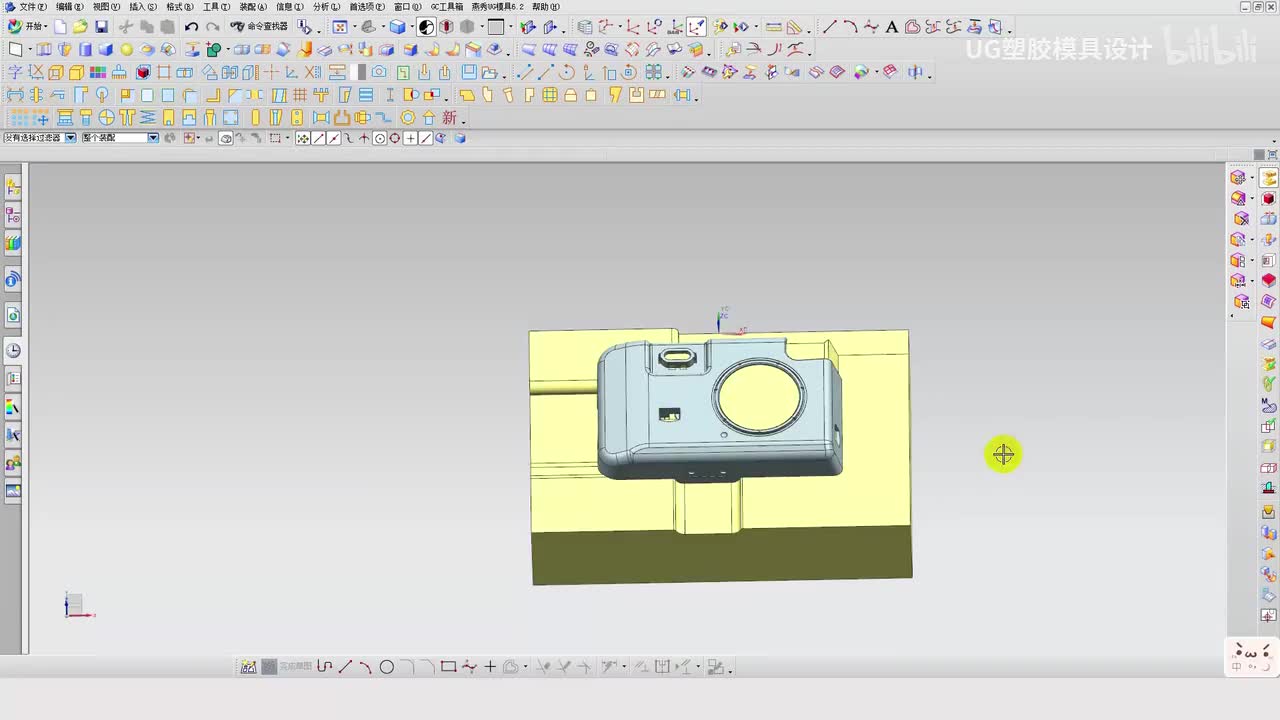The height and width of the screenshot is (720, 1280).
Task: Toggle the Arc Center snap option
Action: (380, 138)
